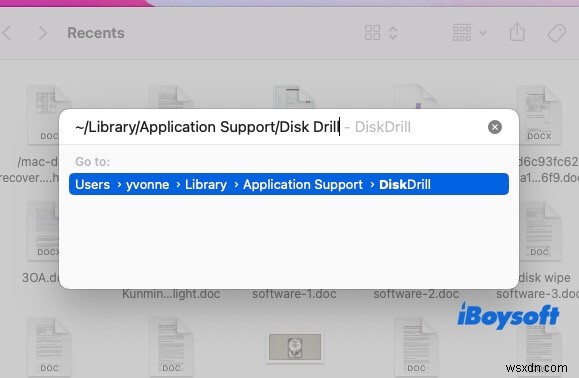Open the Share menu in Finder
579x378 pixels.
[517, 32]
